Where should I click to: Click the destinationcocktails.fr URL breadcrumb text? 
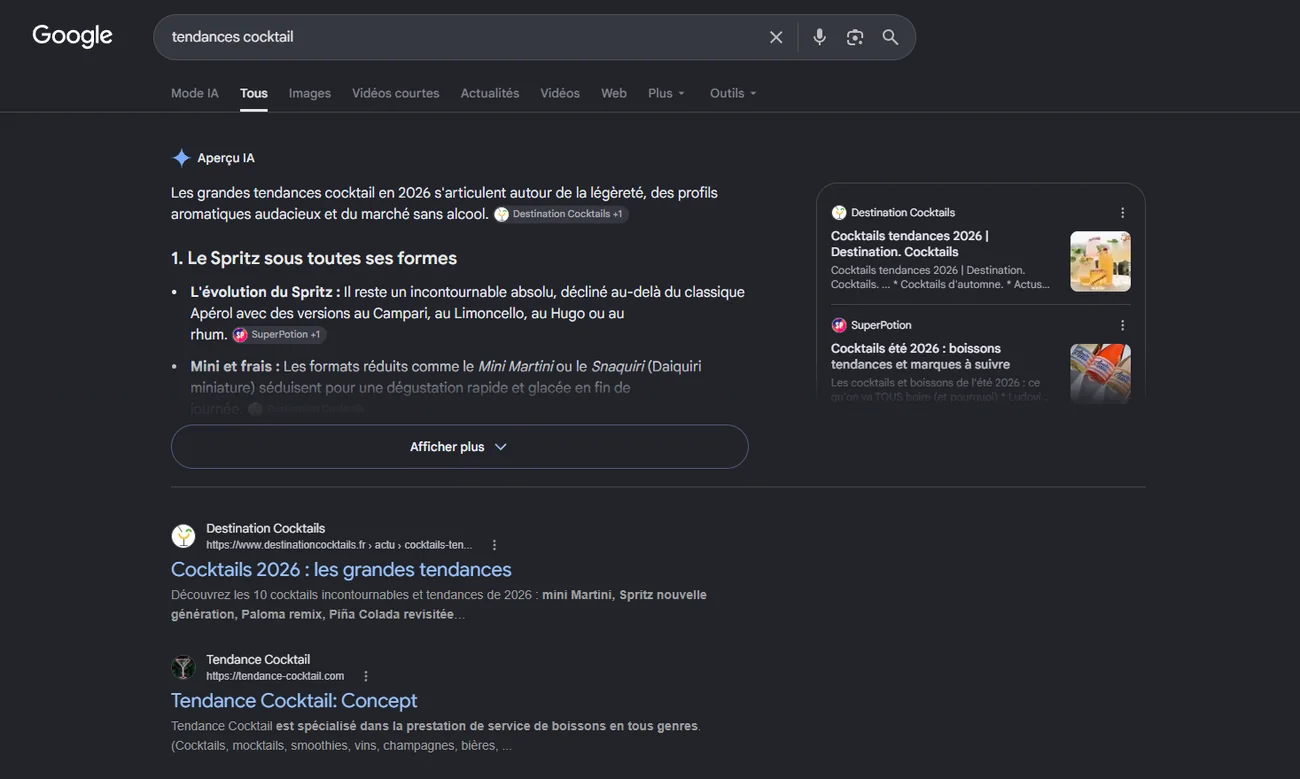(x=339, y=545)
